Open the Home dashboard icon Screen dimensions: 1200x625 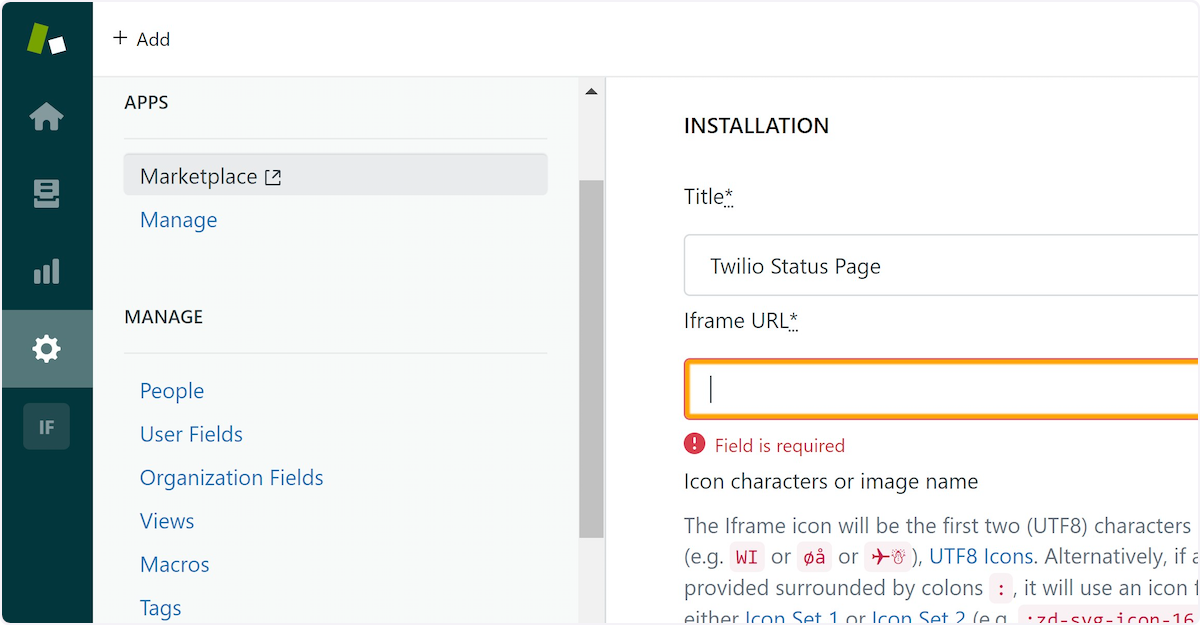tap(46, 117)
